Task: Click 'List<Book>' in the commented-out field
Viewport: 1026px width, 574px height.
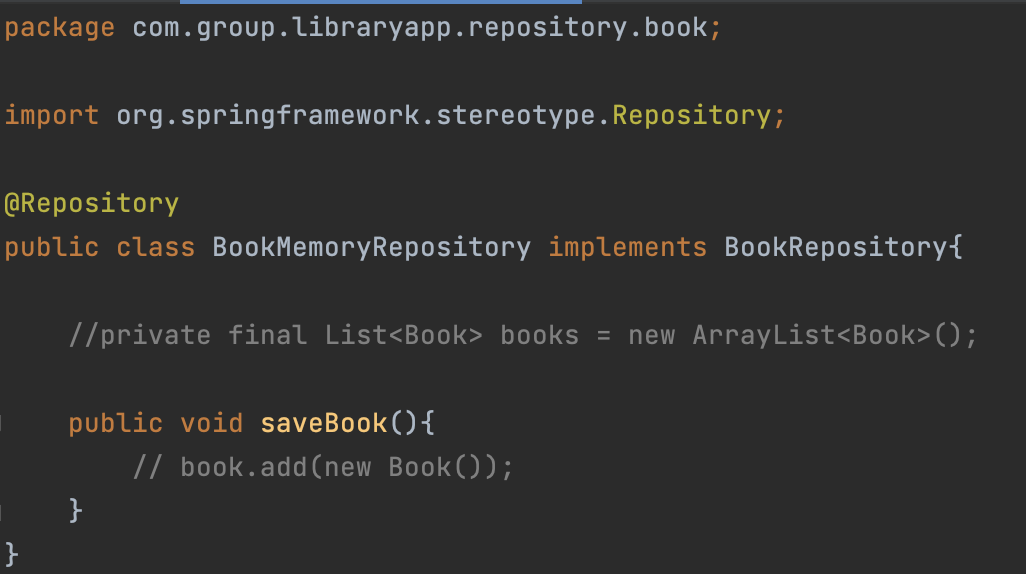Action: tap(404, 336)
